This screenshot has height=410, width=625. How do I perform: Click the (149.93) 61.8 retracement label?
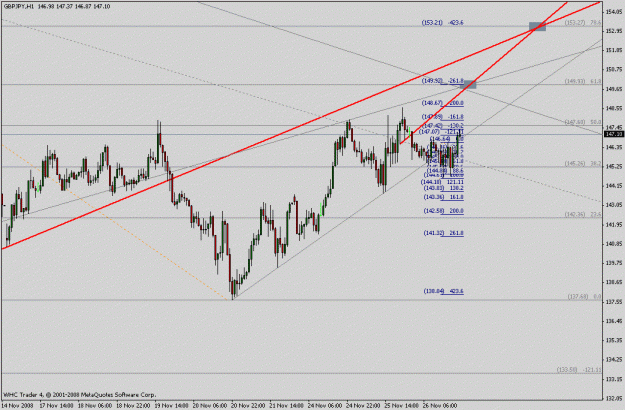tap(583, 81)
